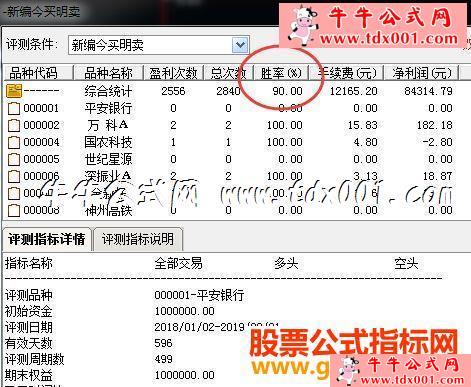Click the 评测周期数 value 499

[x=163, y=359]
